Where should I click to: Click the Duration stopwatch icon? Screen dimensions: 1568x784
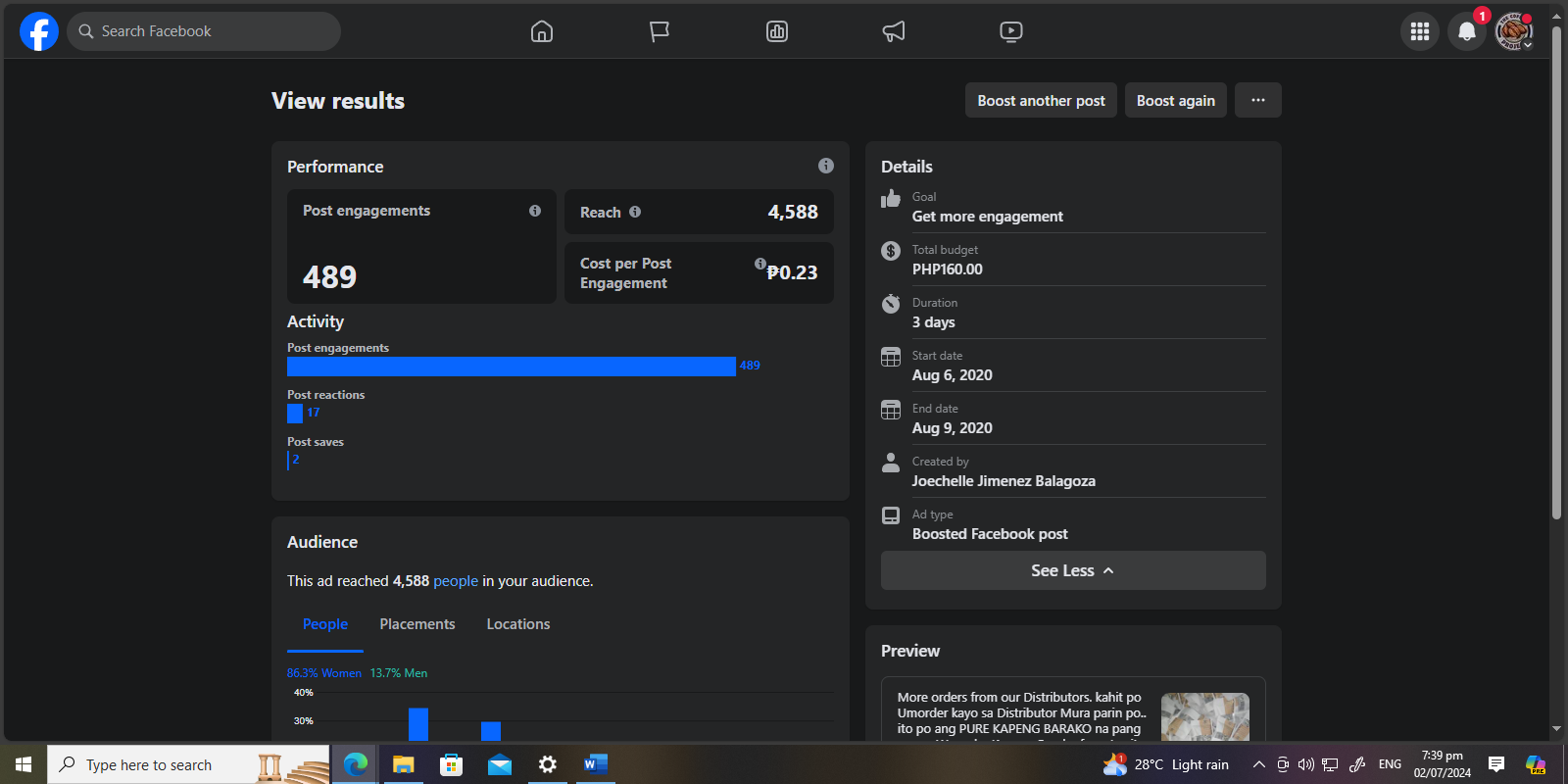click(891, 303)
